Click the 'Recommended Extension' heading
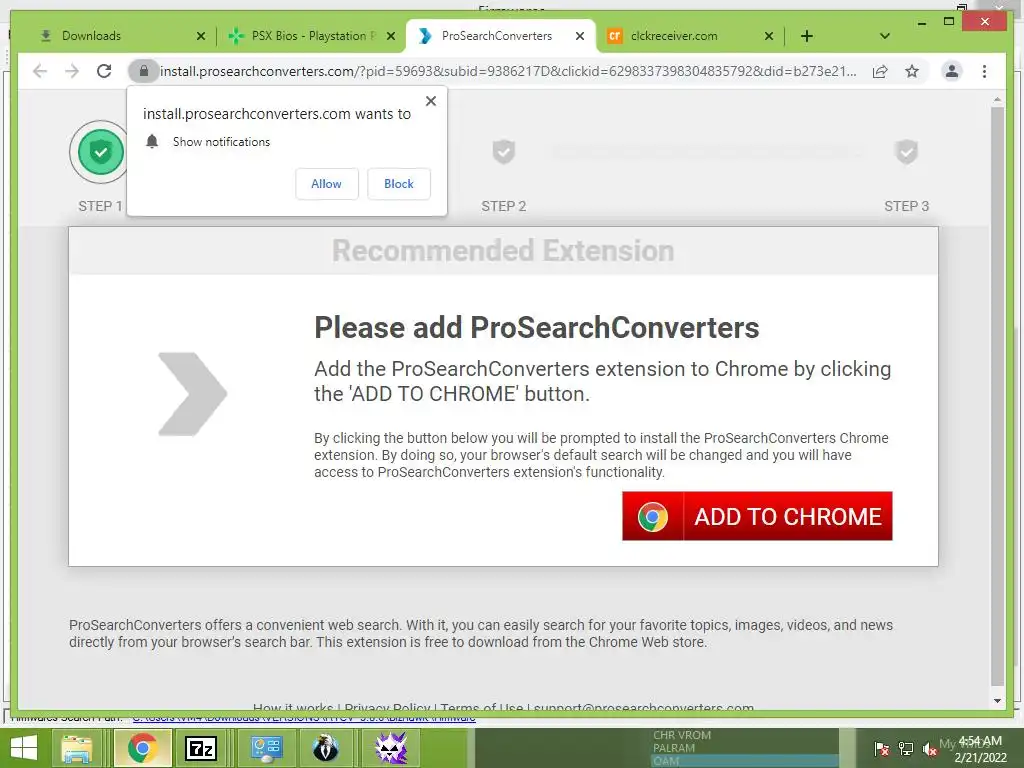1024x768 pixels. (x=503, y=251)
